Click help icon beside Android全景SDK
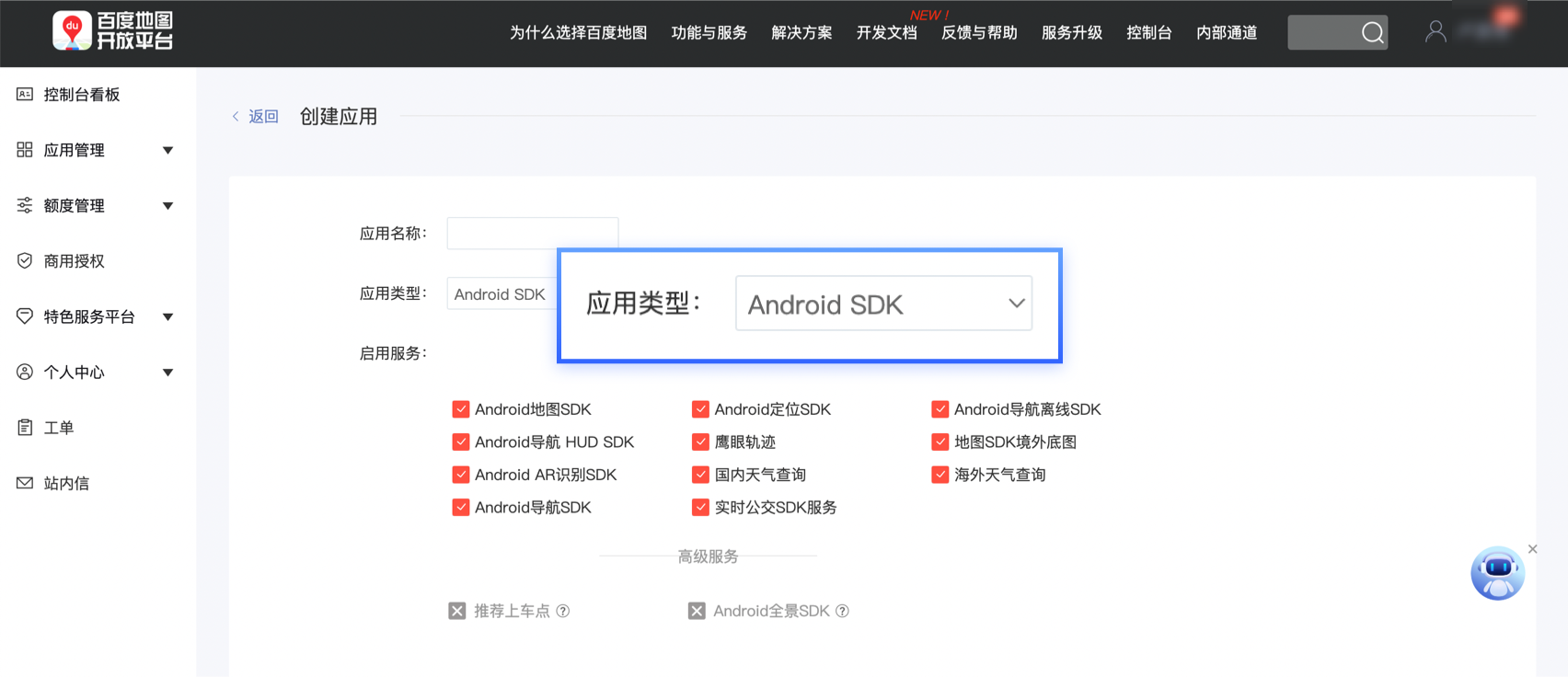1568x677 pixels. click(x=842, y=611)
